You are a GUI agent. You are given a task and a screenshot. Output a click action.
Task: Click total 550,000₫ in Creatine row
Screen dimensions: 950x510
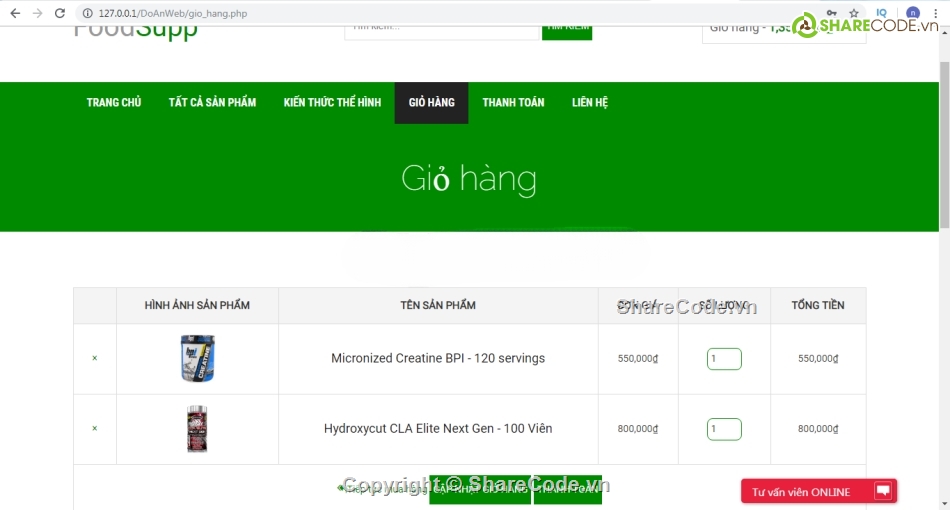click(818, 359)
